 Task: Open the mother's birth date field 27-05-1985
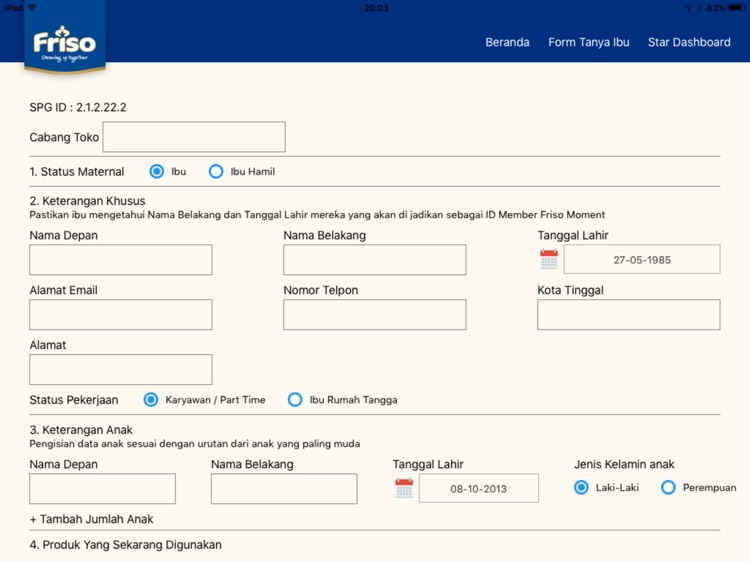tap(641, 260)
